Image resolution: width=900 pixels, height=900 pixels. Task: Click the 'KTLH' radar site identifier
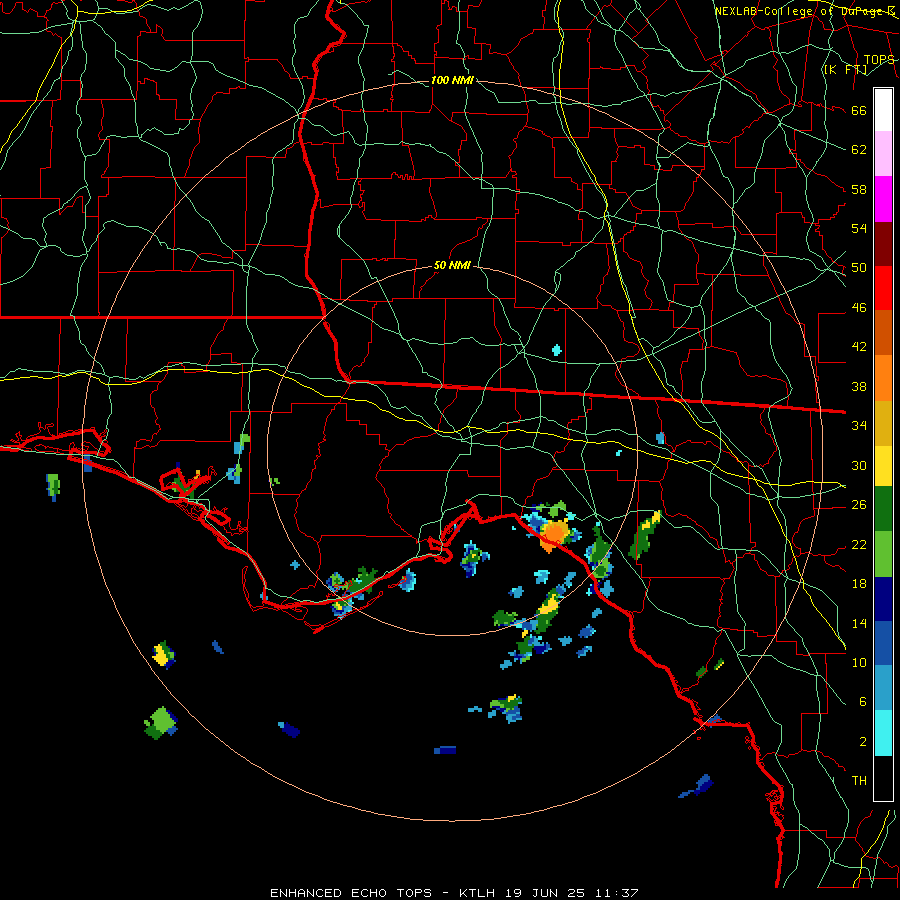pyautogui.click(x=479, y=893)
